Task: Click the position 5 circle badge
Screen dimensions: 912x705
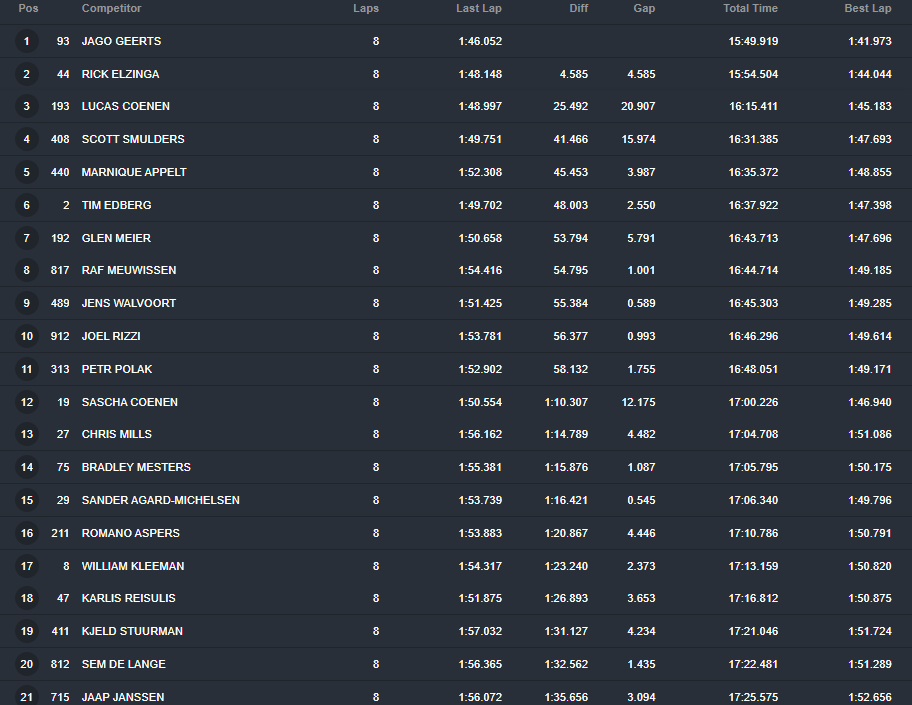Action: tap(27, 172)
